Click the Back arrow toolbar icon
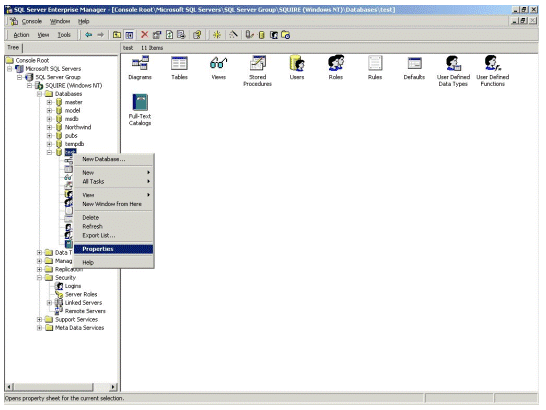The image size is (546, 410). click(x=89, y=35)
